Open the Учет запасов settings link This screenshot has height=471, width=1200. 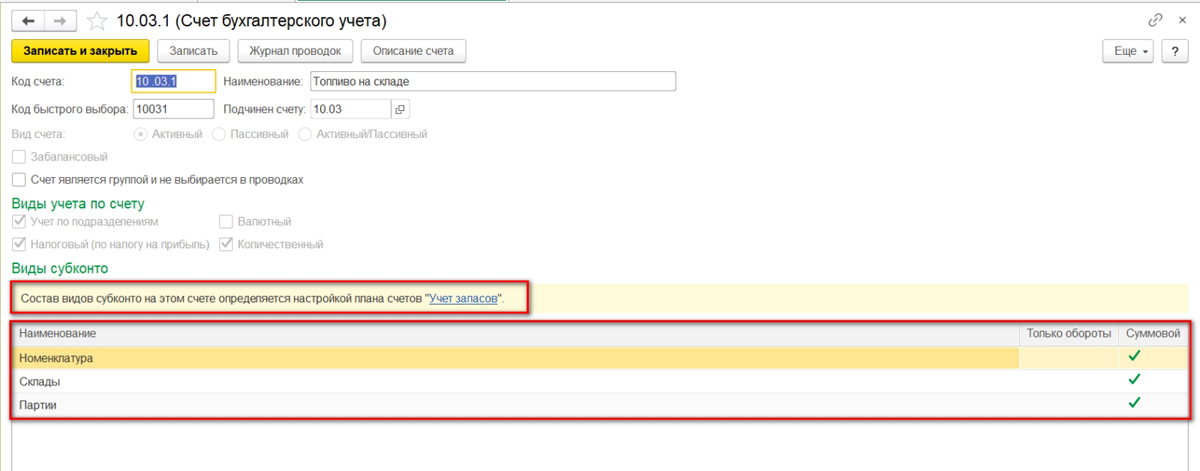462,298
